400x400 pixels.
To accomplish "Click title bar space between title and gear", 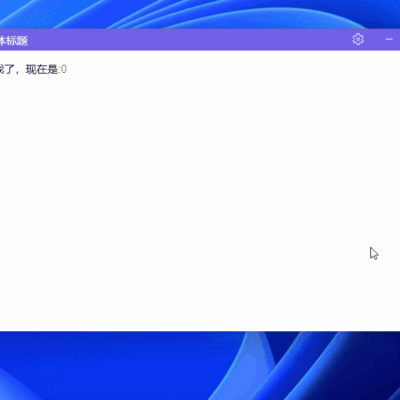I will [187, 39].
